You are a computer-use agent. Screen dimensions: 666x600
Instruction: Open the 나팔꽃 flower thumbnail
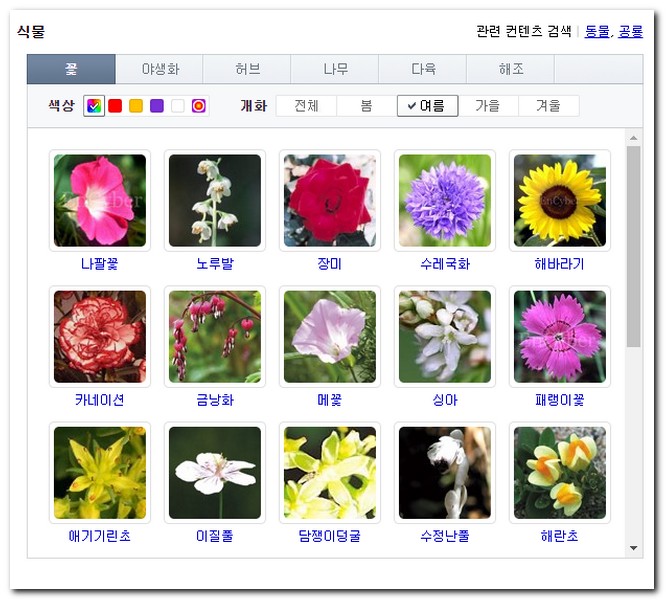pos(100,200)
